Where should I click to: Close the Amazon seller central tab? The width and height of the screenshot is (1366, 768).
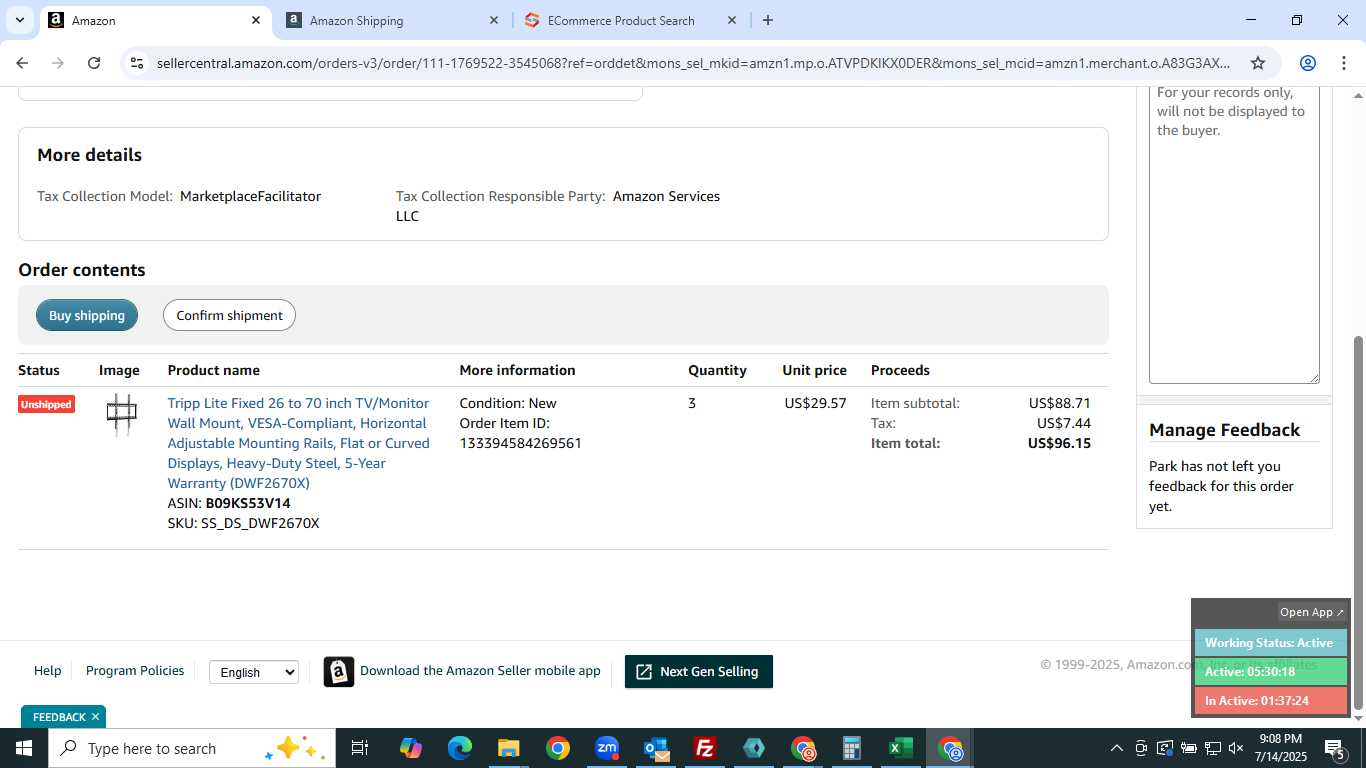(256, 20)
